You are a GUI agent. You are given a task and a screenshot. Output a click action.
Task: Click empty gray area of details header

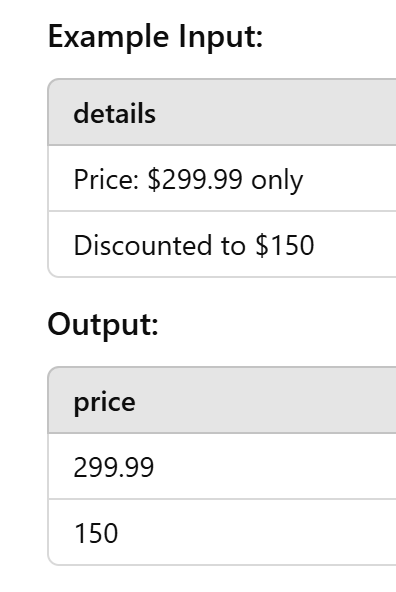[276, 113]
